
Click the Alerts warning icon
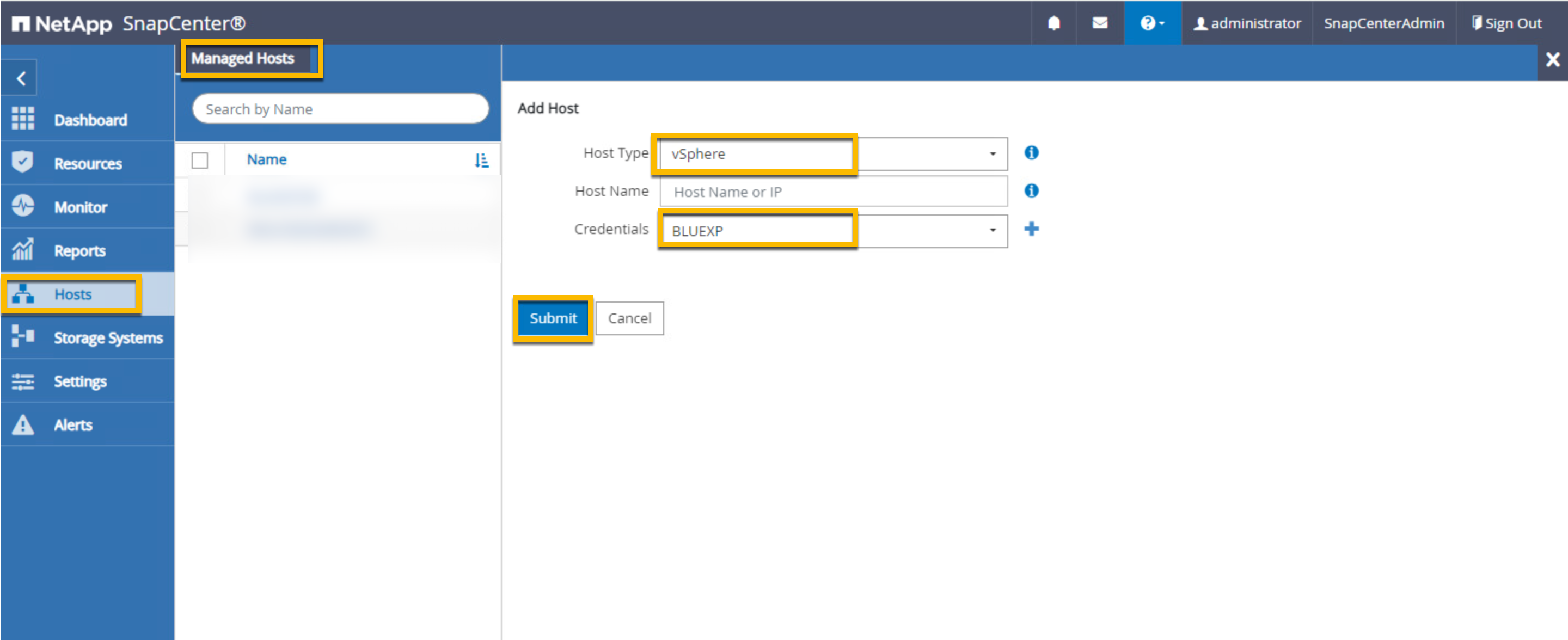click(x=23, y=424)
